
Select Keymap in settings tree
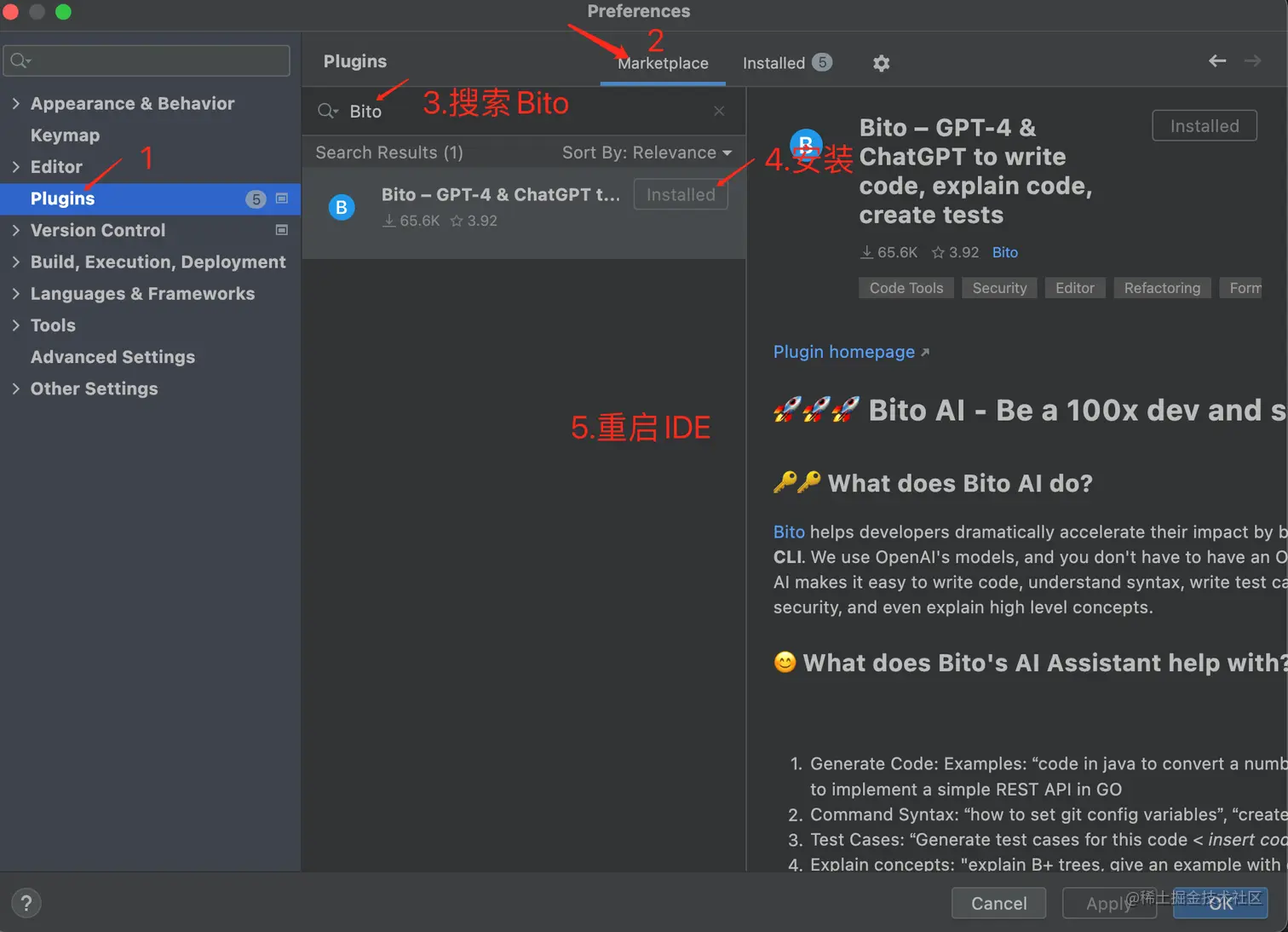(65, 135)
